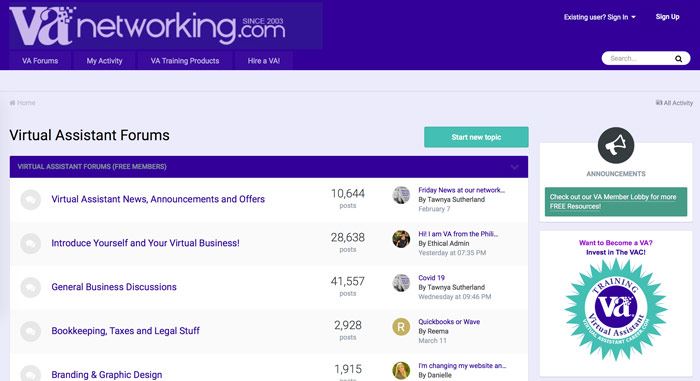Click forum icon beside Introduce Yourself
The width and height of the screenshot is (700, 381).
[31, 243]
